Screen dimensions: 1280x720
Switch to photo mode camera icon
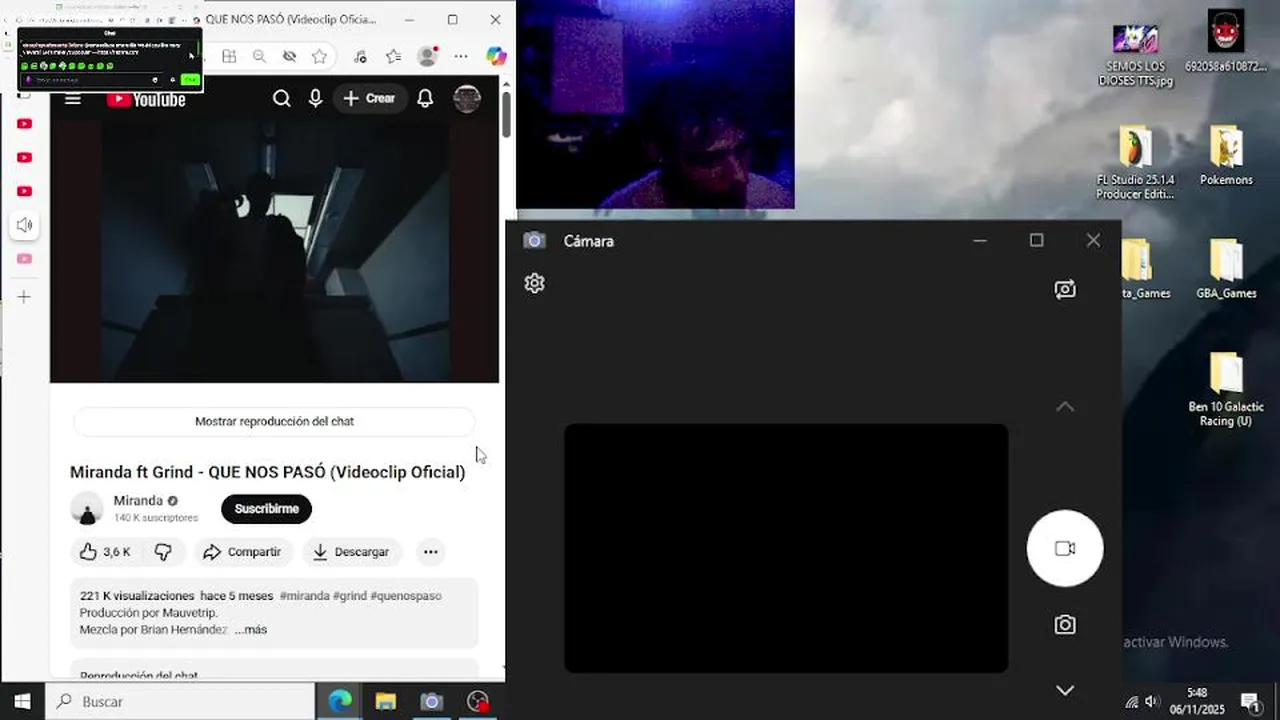(1065, 625)
